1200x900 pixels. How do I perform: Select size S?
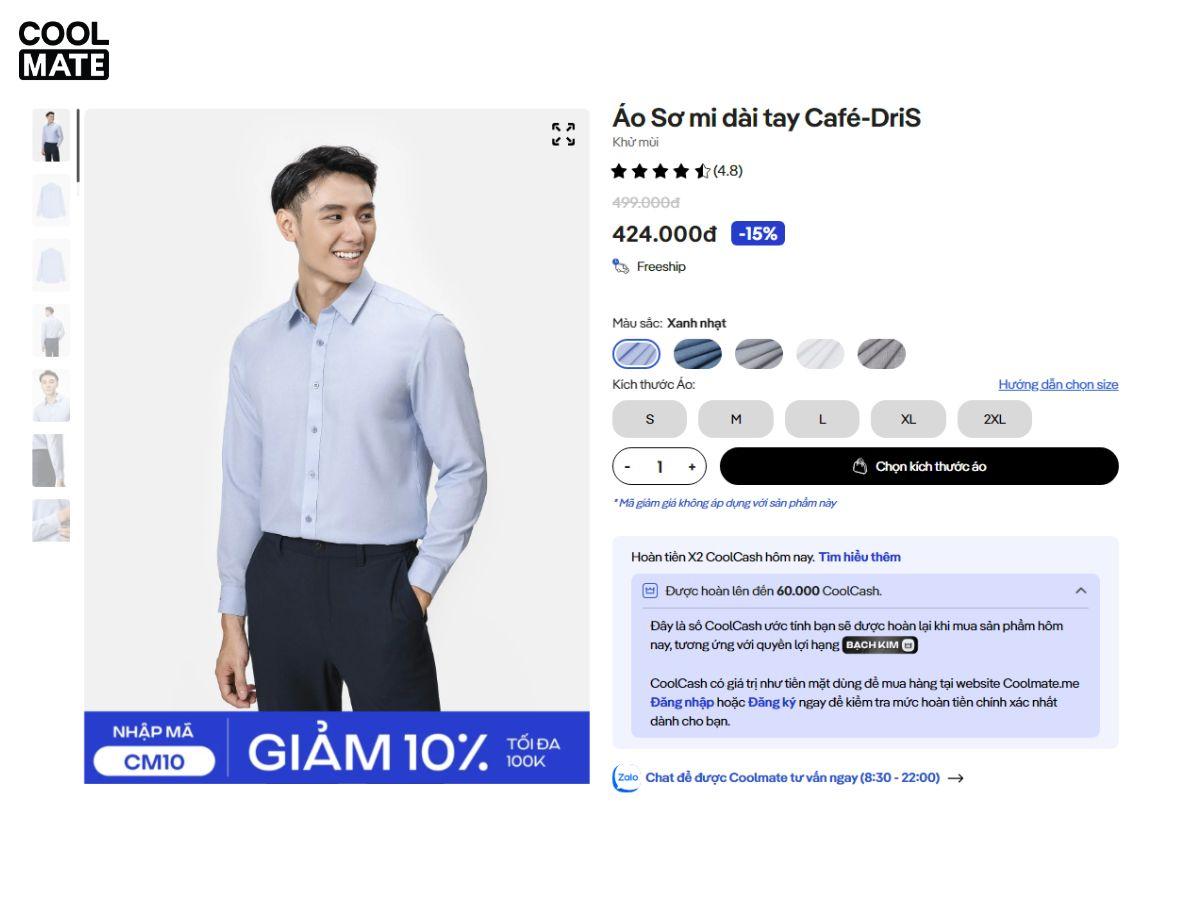[650, 419]
